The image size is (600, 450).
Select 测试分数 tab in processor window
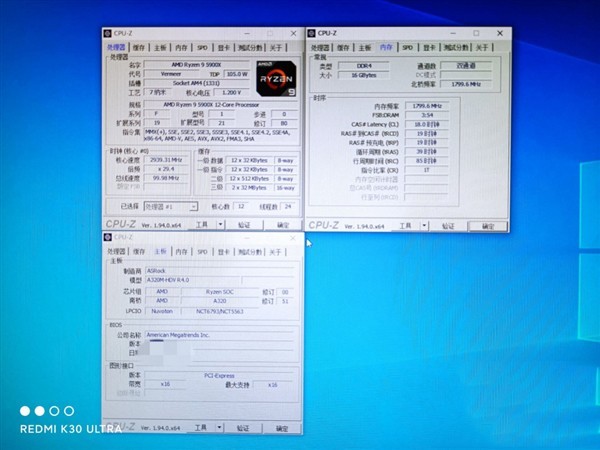coord(250,47)
